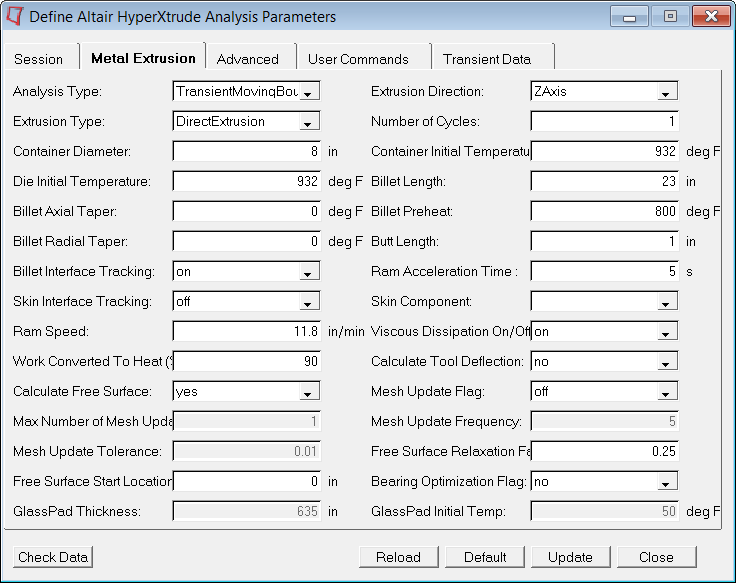This screenshot has height=583, width=736.
Task: Click the disabled GlassPad Thickness field
Action: point(246,512)
